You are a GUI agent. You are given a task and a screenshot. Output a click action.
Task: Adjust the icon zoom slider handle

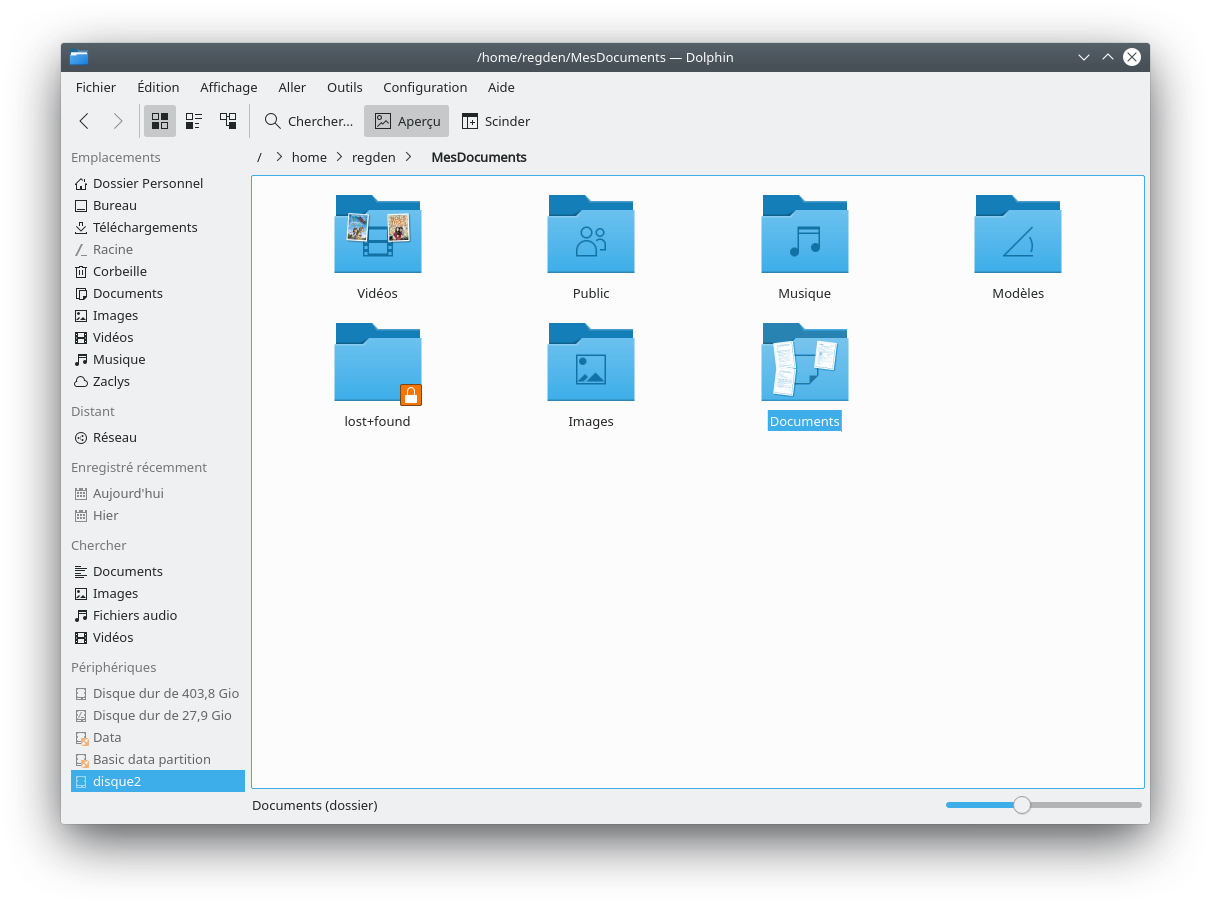(1021, 805)
